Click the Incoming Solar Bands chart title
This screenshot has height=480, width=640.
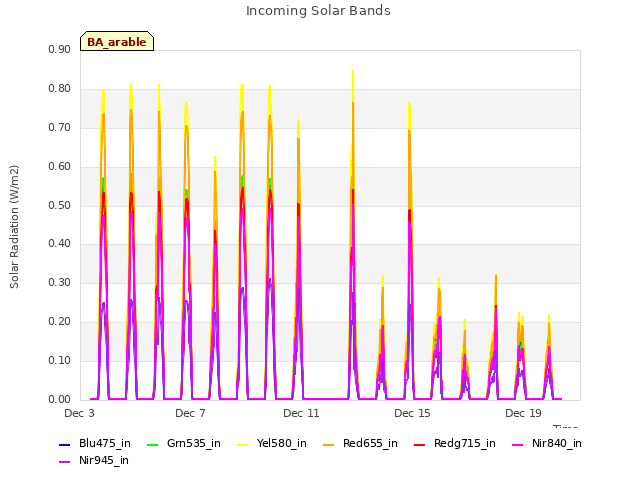pyautogui.click(x=318, y=11)
